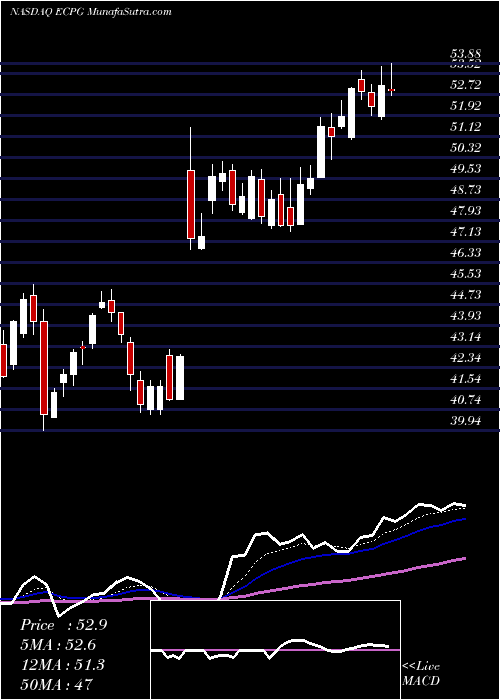Click the <<Live MACD label
Image resolution: width=500 pixels, height=700 pixels.
[421, 674]
